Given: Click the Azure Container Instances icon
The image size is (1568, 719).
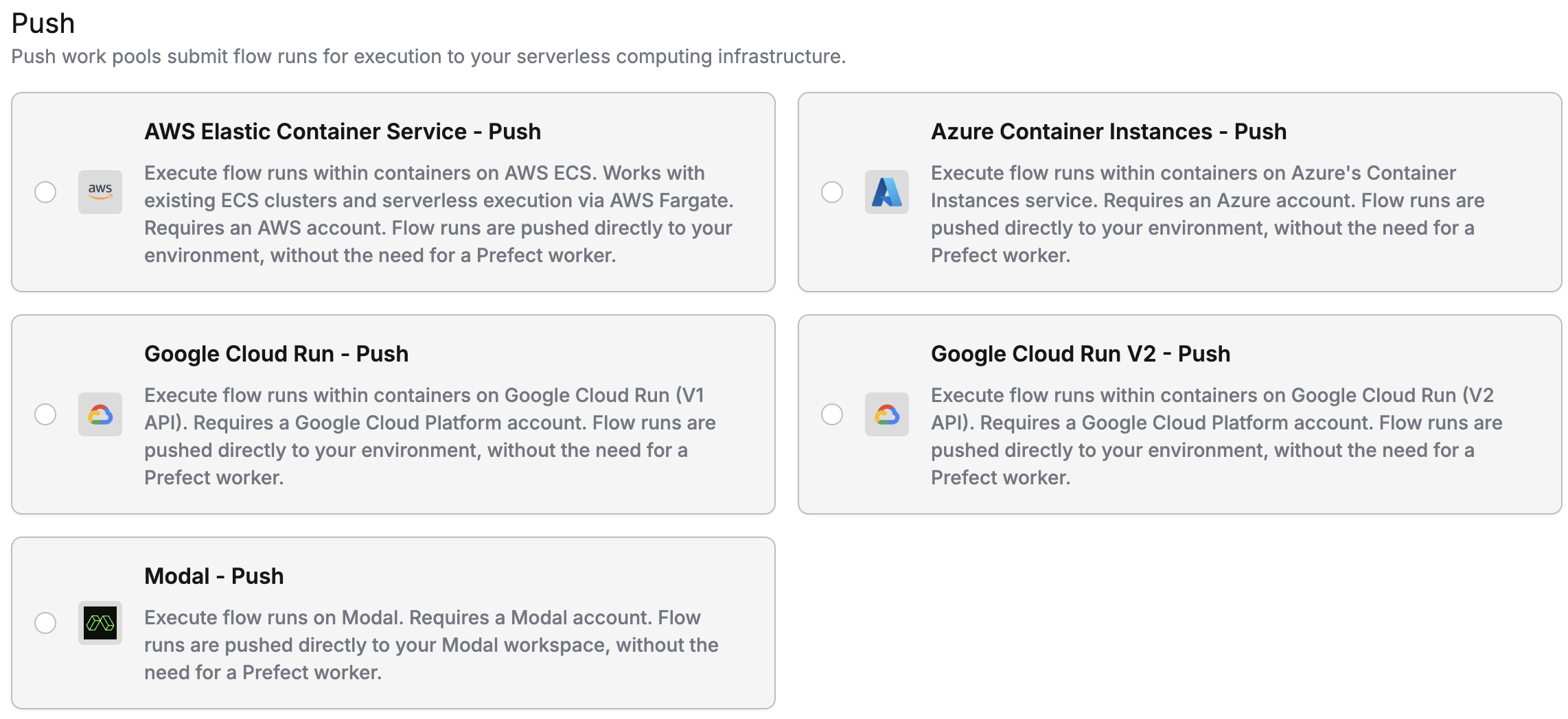Looking at the screenshot, I should (887, 193).
